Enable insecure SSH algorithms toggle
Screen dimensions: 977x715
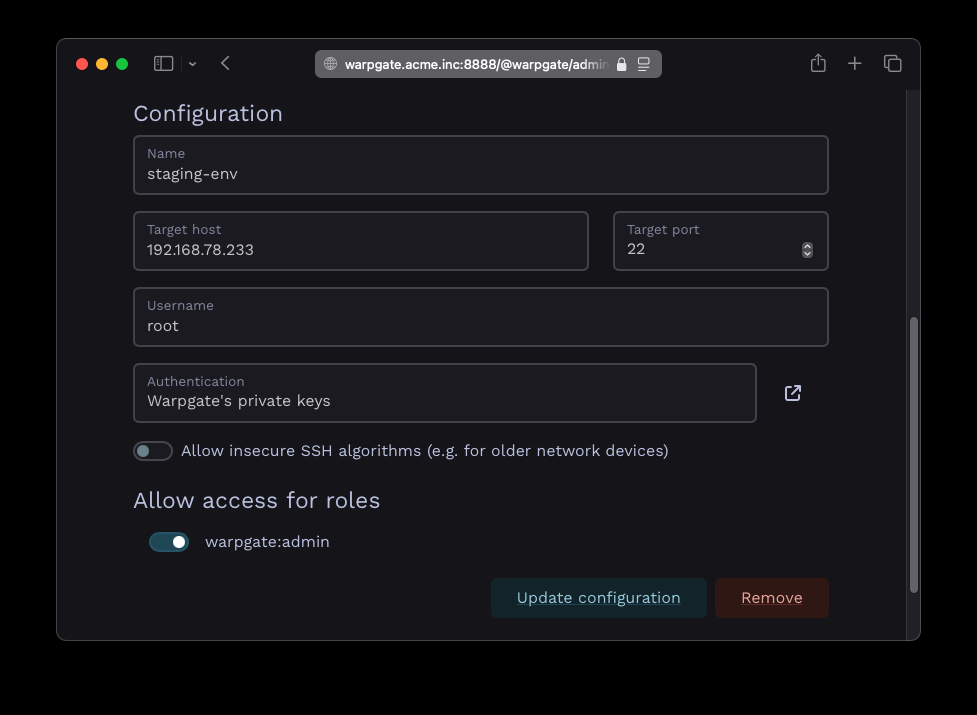click(x=153, y=451)
